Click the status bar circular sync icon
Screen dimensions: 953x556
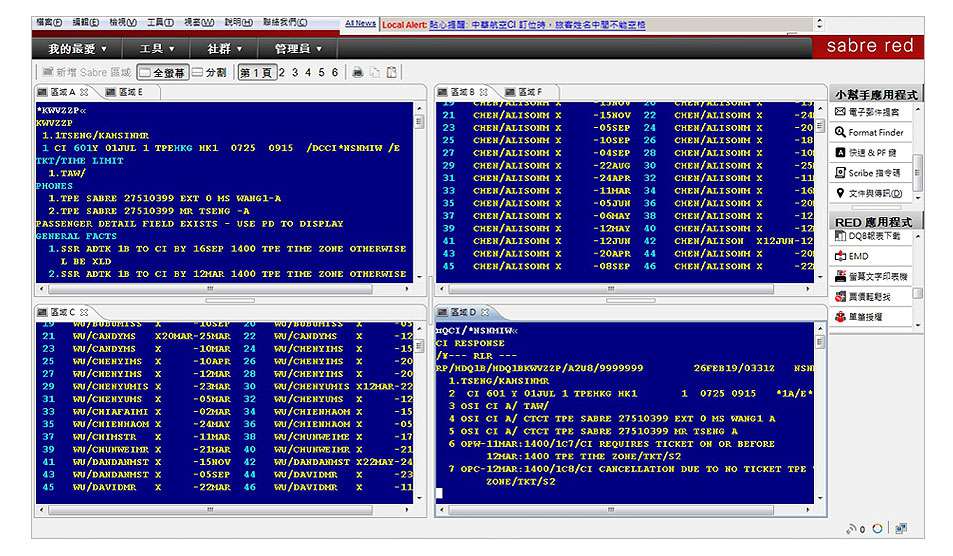tap(877, 529)
